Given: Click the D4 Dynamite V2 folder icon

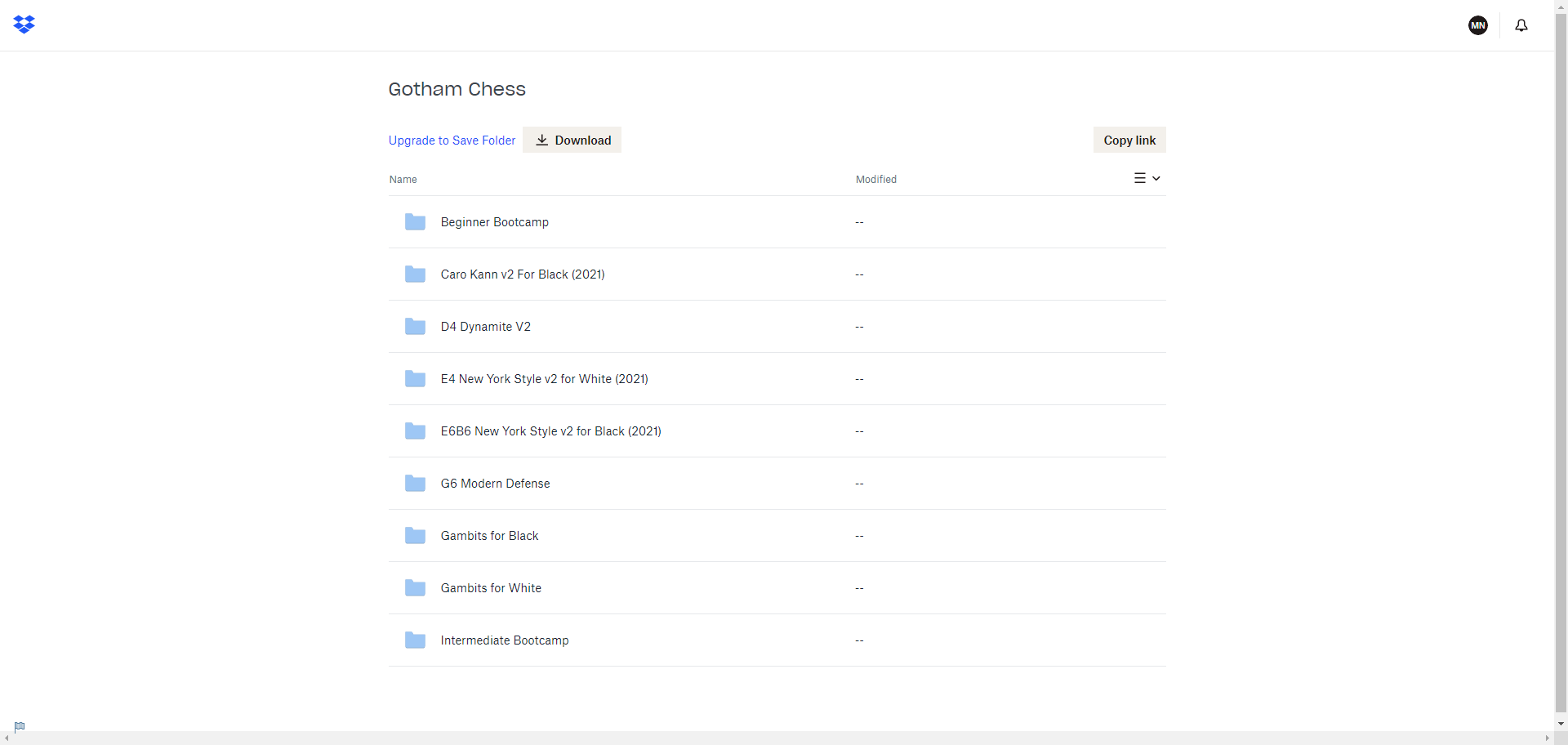Looking at the screenshot, I should [415, 327].
